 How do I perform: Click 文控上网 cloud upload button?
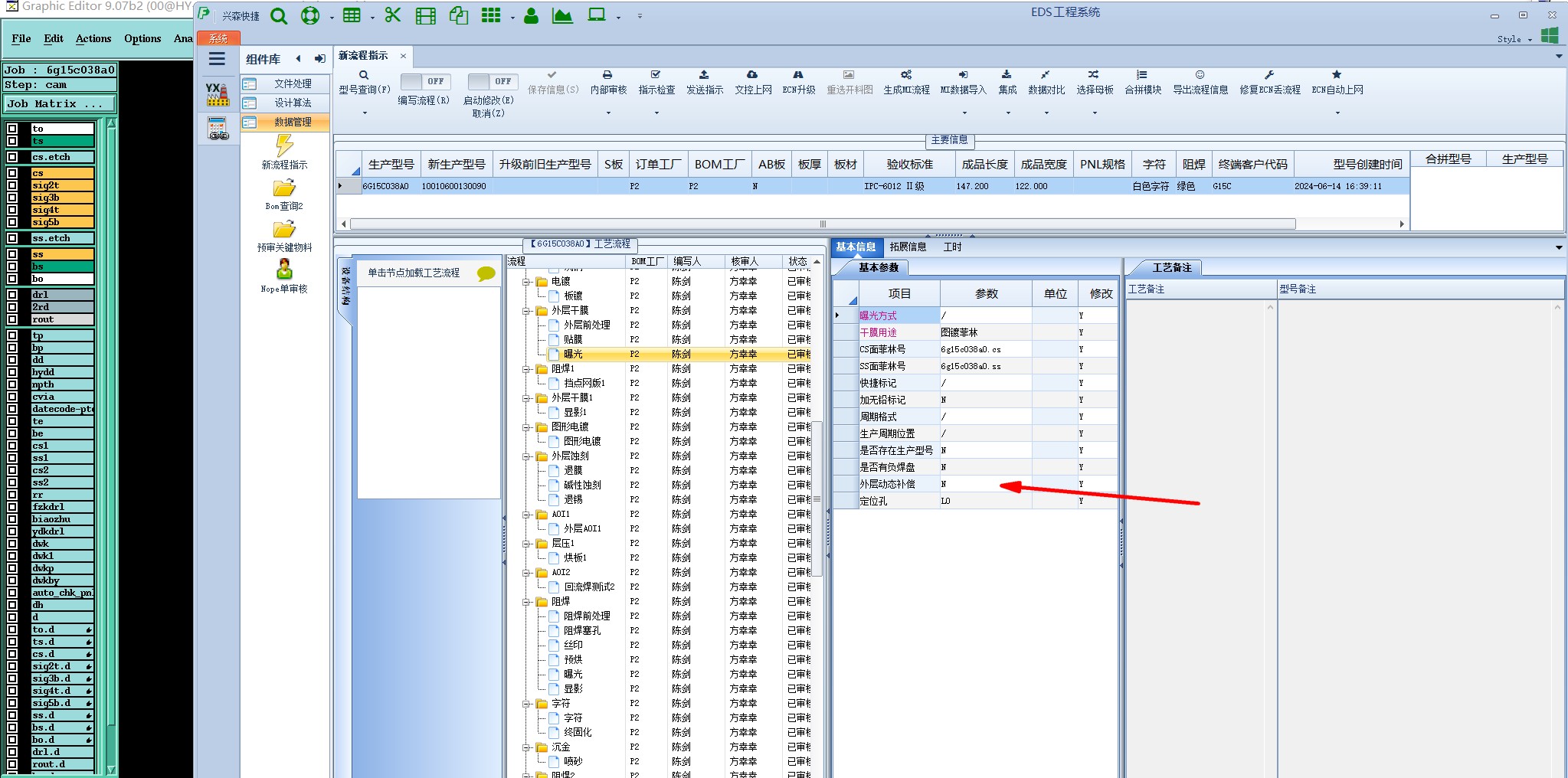point(753,82)
